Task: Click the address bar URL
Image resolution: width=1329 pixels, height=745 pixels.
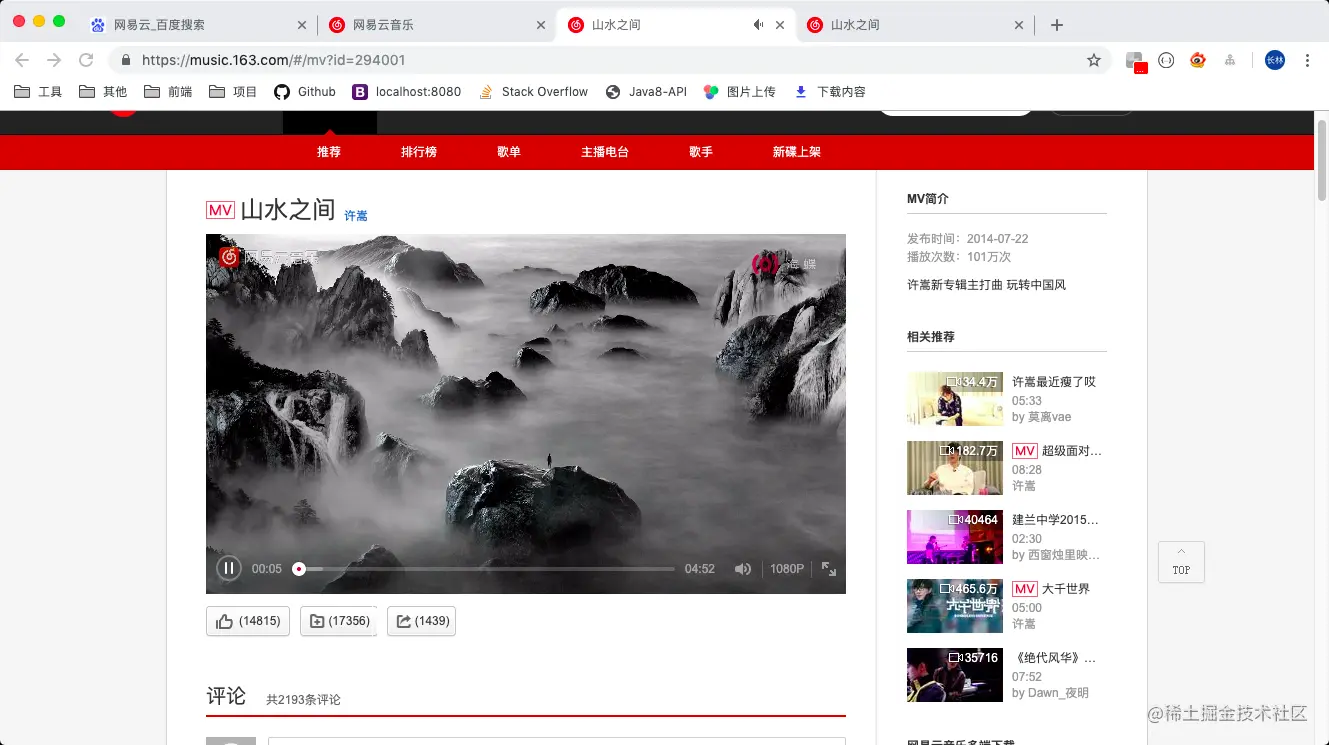Action: click(273, 60)
